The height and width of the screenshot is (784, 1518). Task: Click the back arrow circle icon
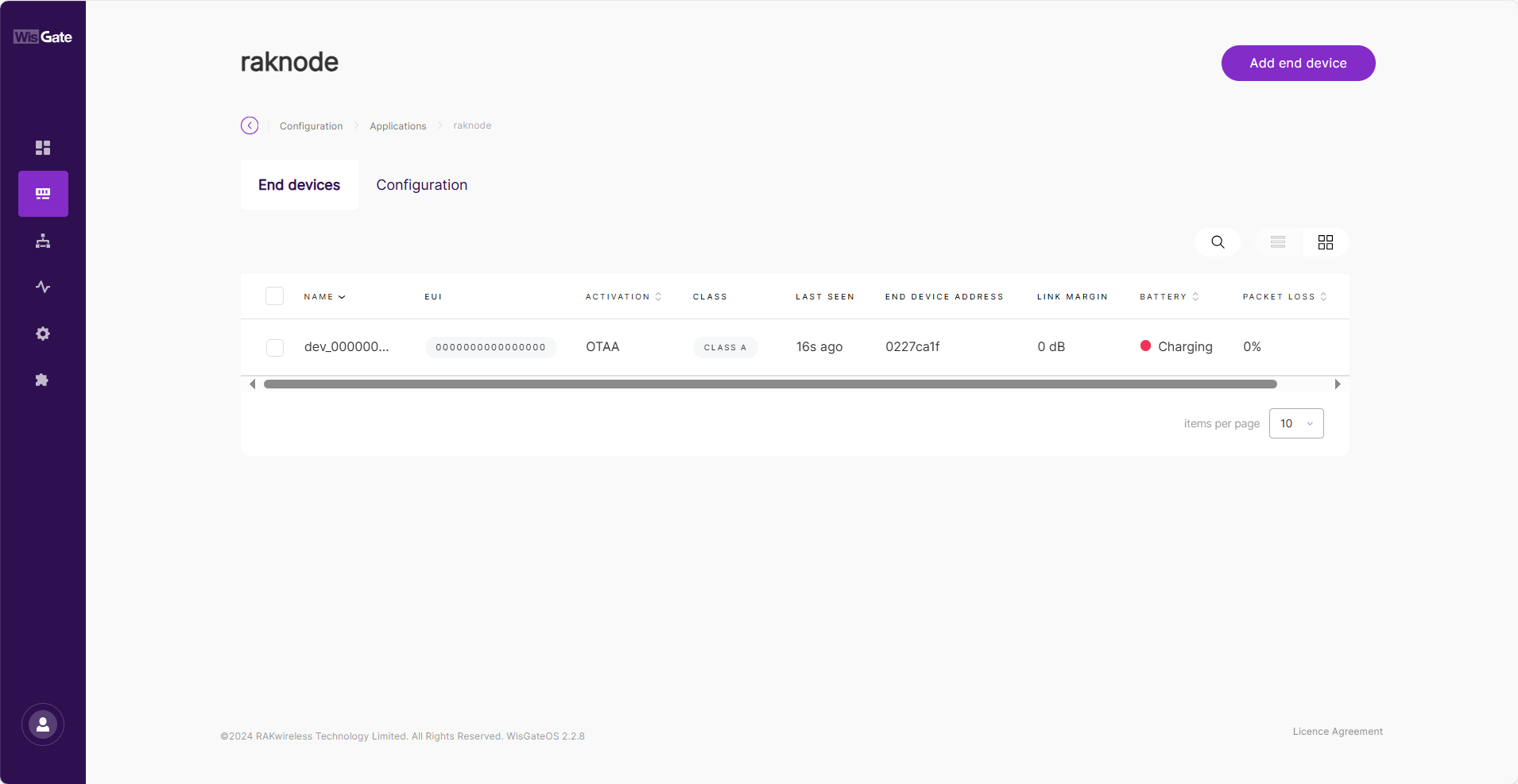pos(250,126)
